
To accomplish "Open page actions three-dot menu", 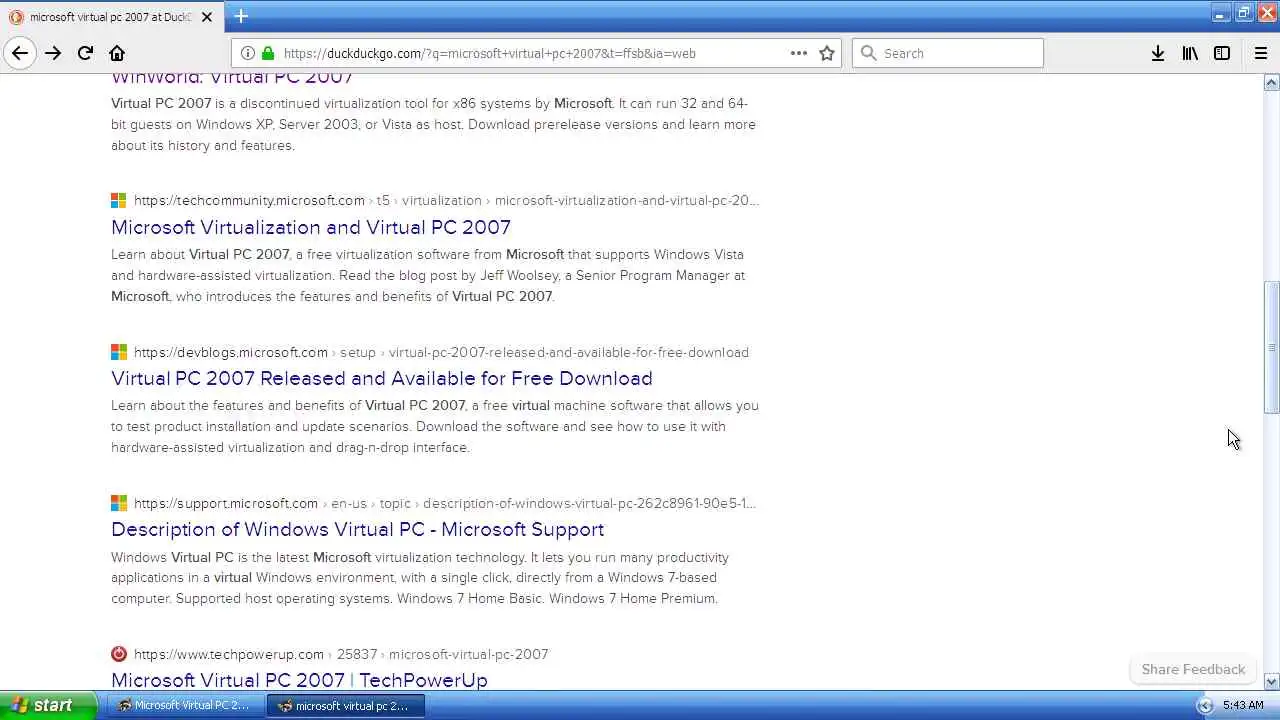I will (x=799, y=53).
